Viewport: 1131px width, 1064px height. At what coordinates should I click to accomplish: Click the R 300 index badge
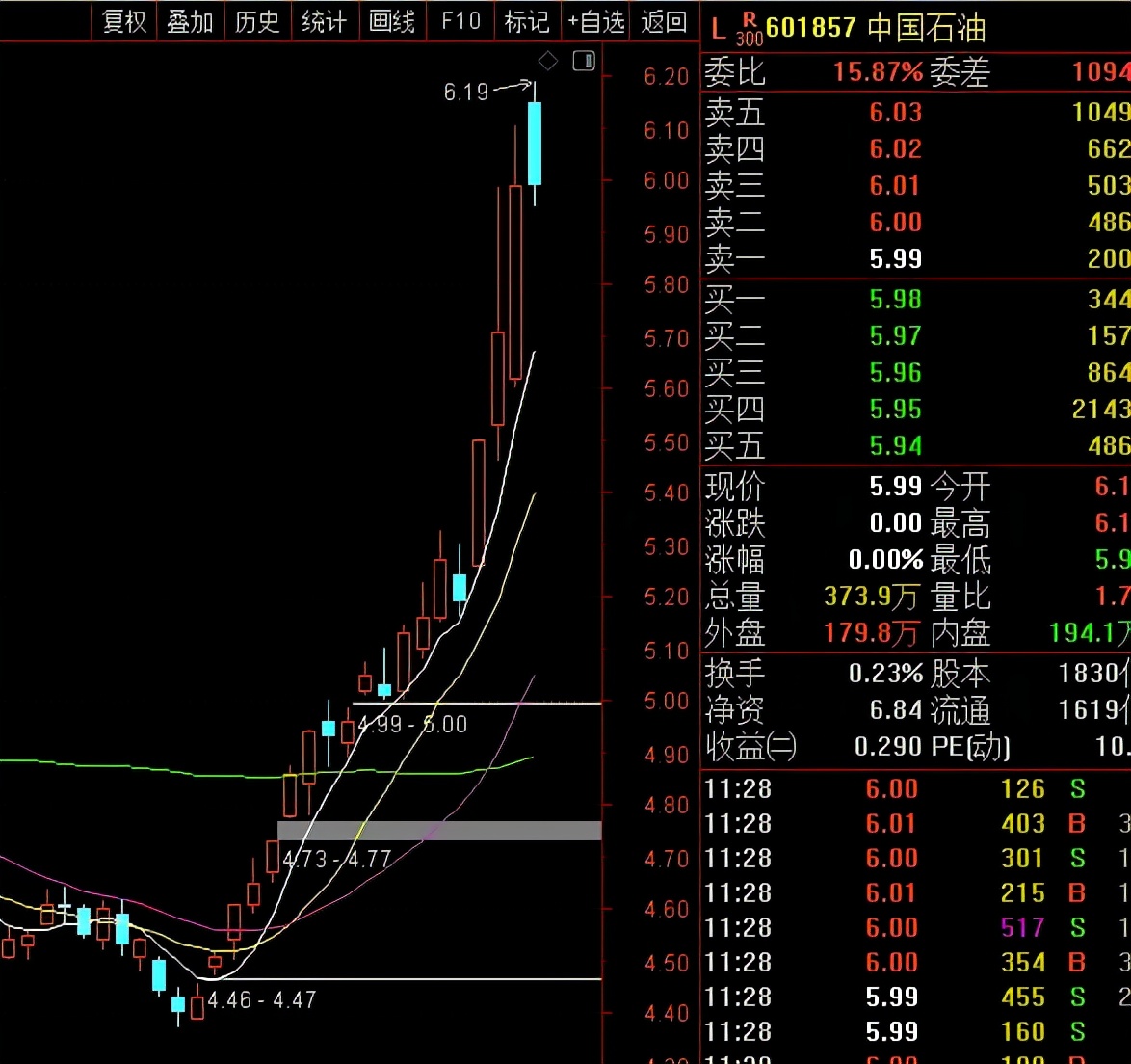pyautogui.click(x=750, y=30)
